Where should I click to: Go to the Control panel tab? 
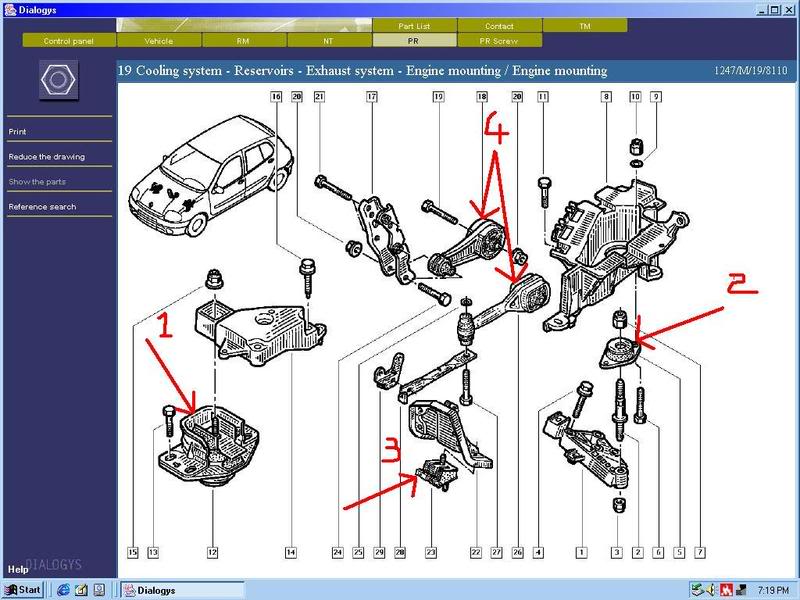[66, 41]
